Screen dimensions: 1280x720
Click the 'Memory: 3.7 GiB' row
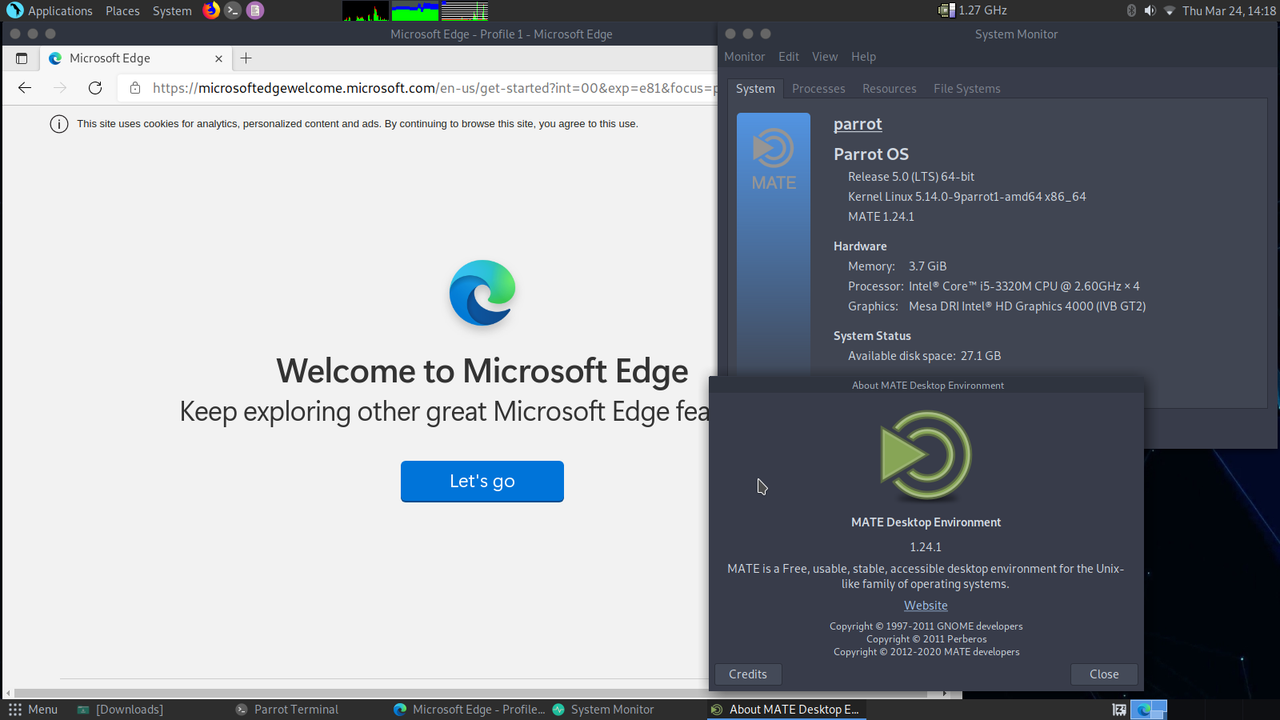click(897, 266)
